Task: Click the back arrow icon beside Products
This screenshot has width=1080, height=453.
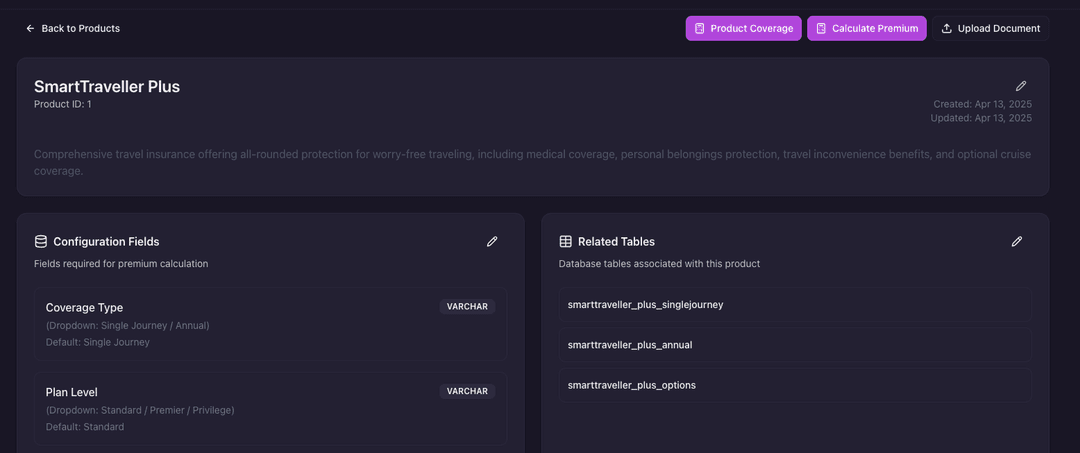Action: [x=30, y=29]
